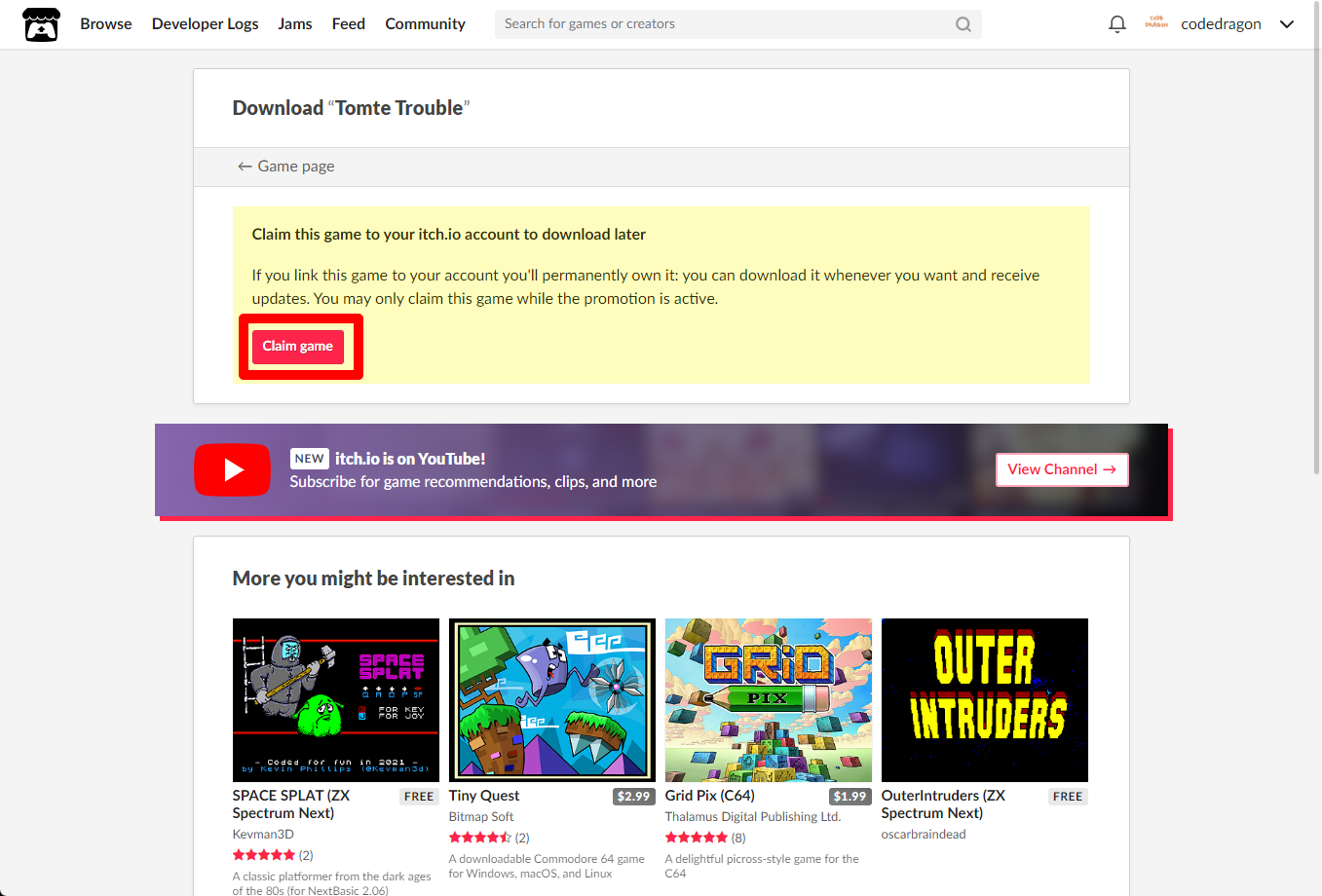Click the "itch.io is on YouTube!" headline

click(410, 459)
